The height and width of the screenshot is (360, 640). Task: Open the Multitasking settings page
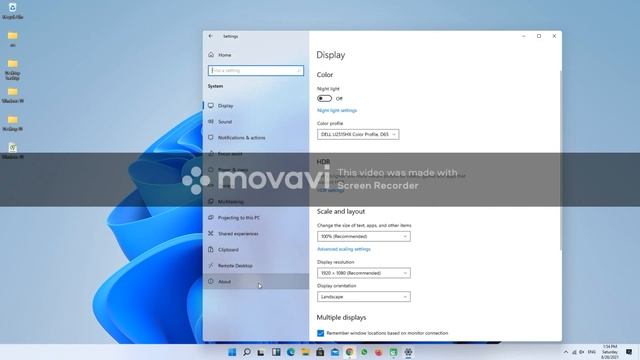256,202
